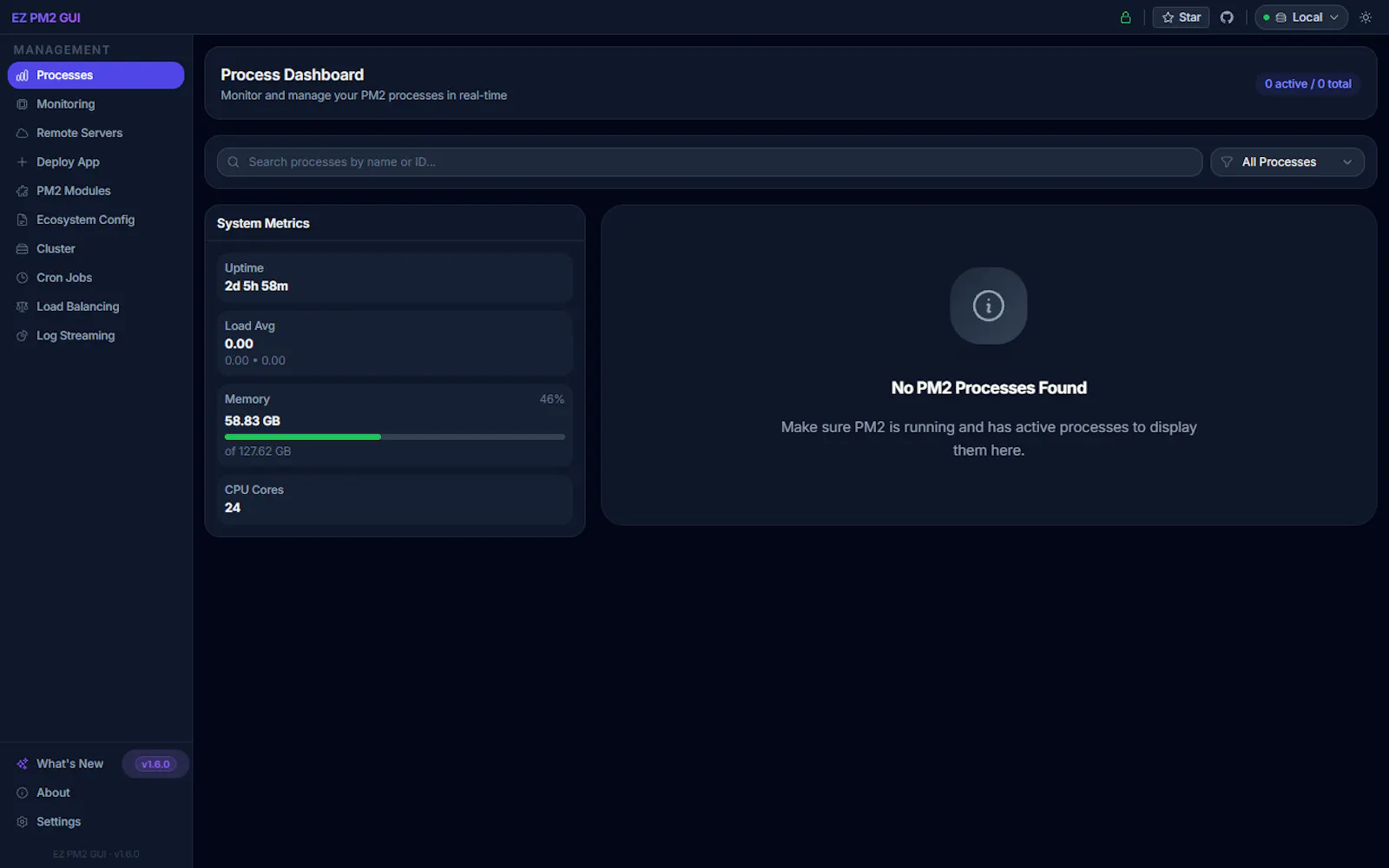This screenshot has height=868, width=1389.
Task: Click the Process Dashboard heading
Action: tap(292, 75)
